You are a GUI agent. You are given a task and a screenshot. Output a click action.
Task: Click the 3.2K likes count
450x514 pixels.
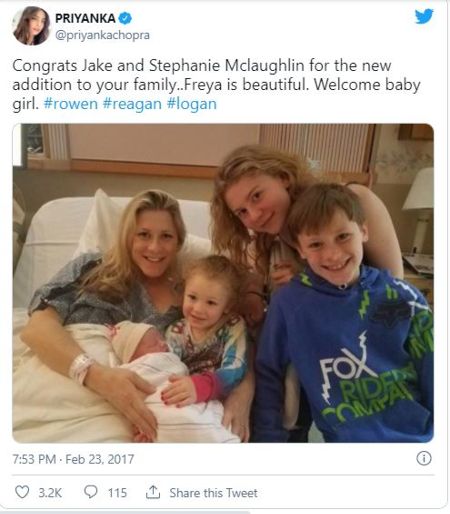50,493
